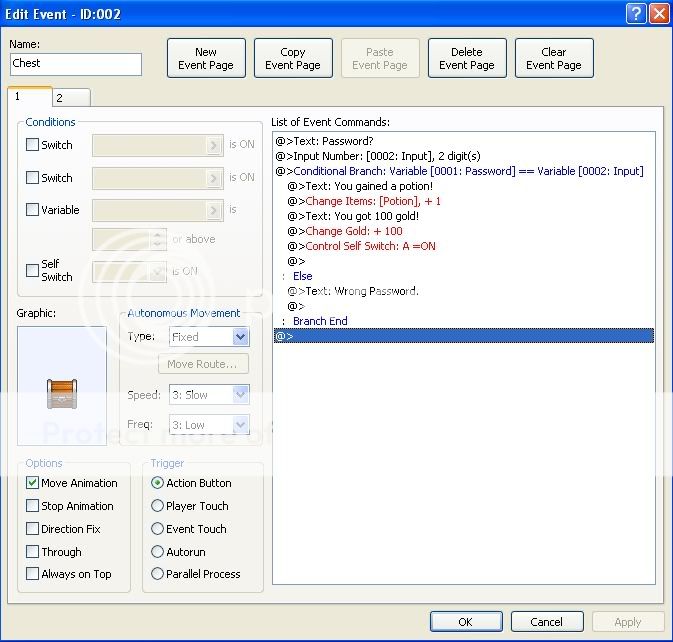Tick the Direction Fix checkbox
The height and width of the screenshot is (642, 673).
point(33,529)
